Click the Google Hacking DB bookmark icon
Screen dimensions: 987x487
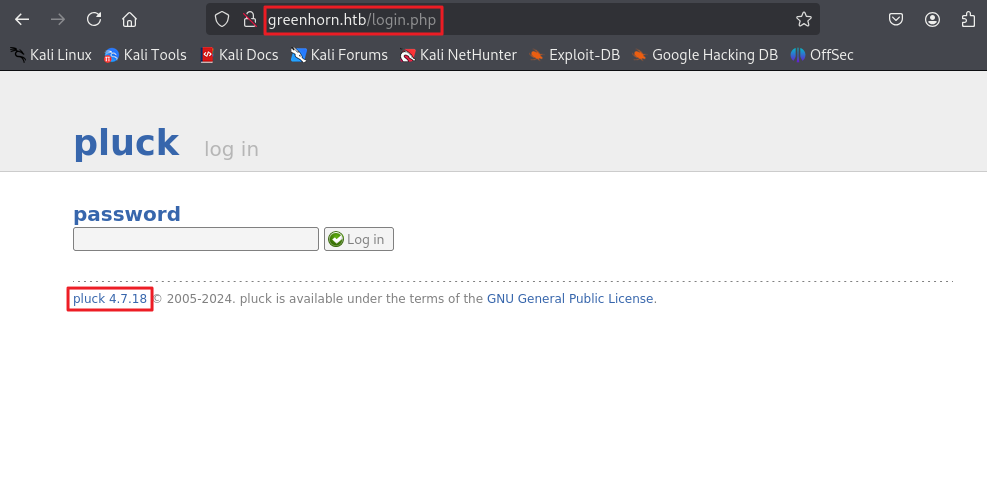[x=640, y=55]
